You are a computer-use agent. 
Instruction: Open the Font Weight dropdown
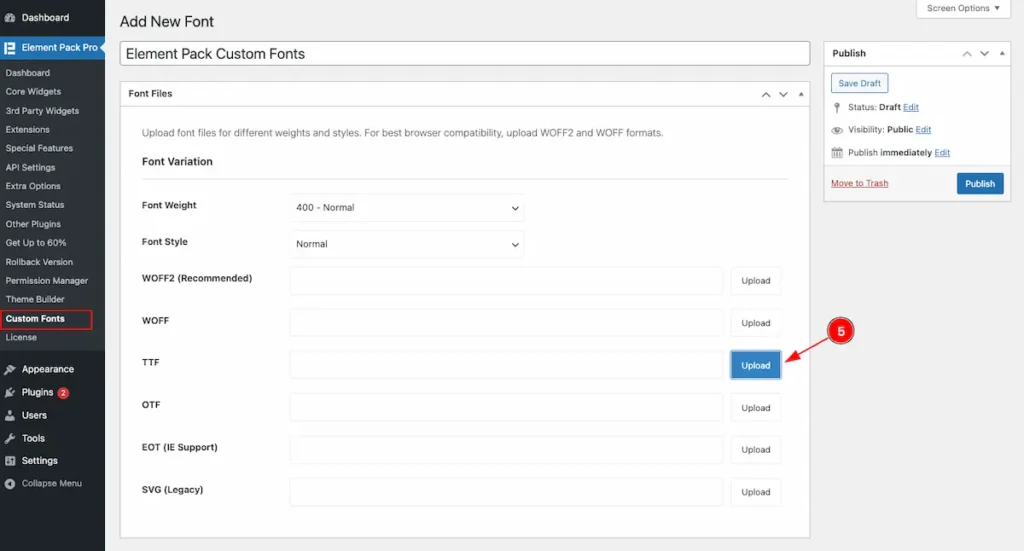click(x=407, y=208)
